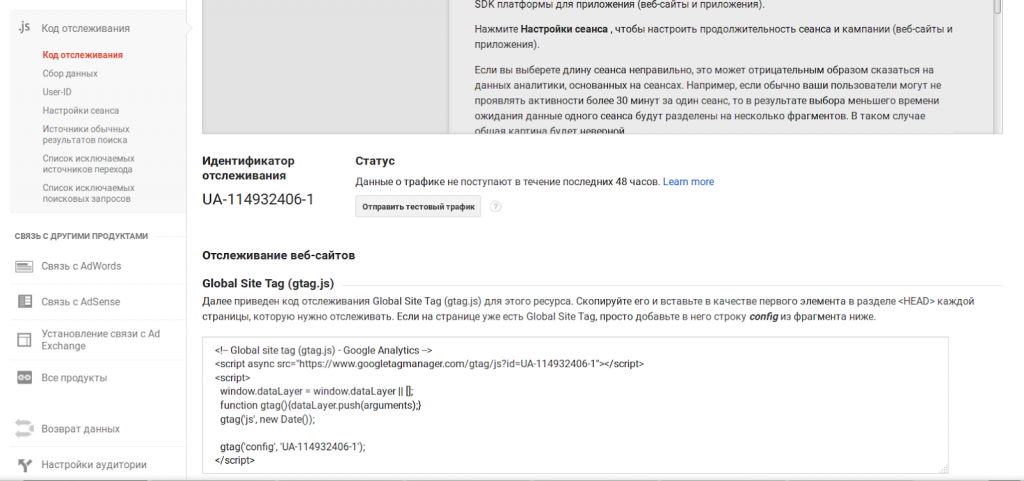
Task: Expand Код отслеживания section header
Action: tap(86, 28)
